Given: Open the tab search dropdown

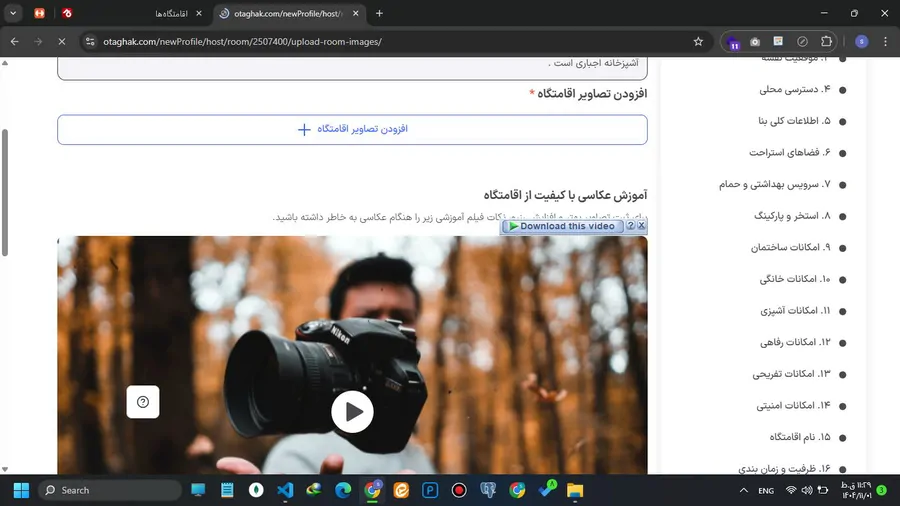Looking at the screenshot, I should pyautogui.click(x=13, y=13).
